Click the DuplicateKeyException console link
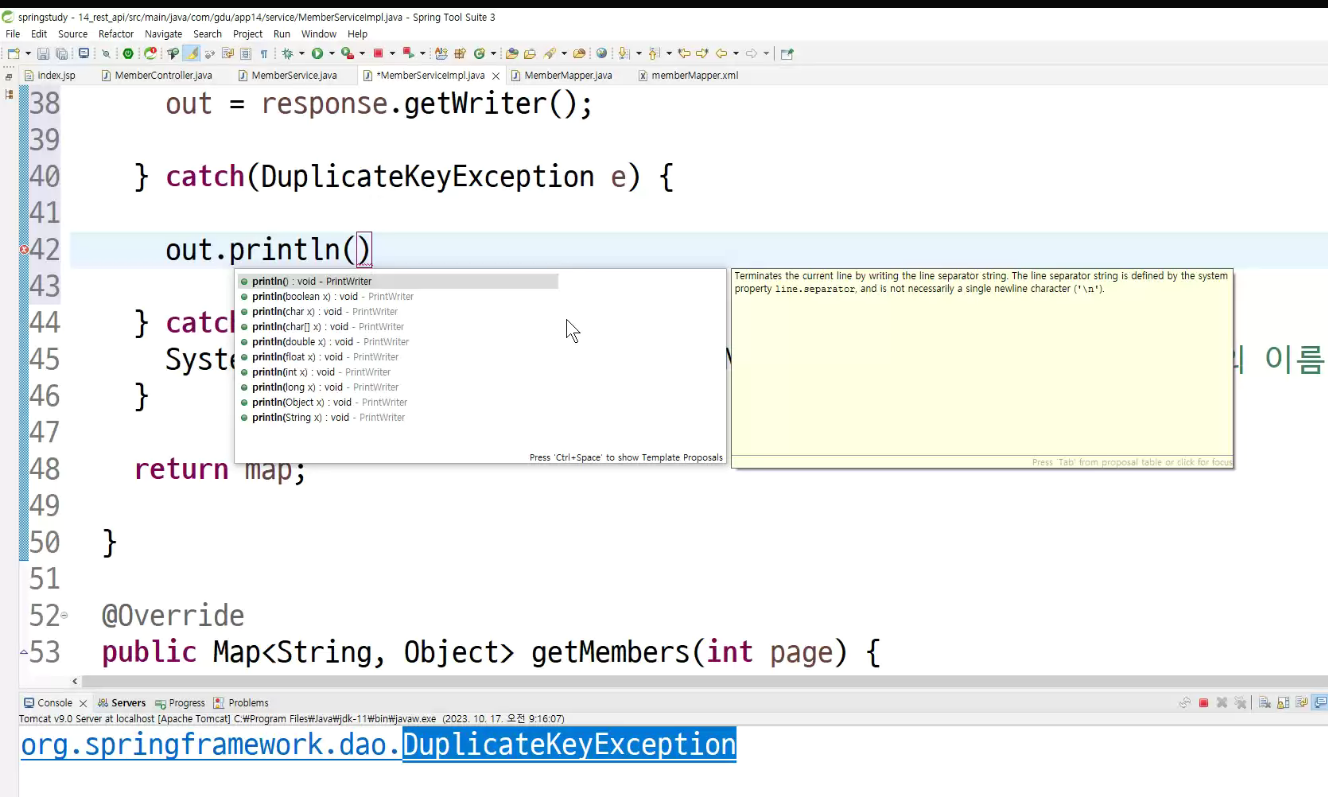This screenshot has height=797, width=1328. tap(569, 745)
